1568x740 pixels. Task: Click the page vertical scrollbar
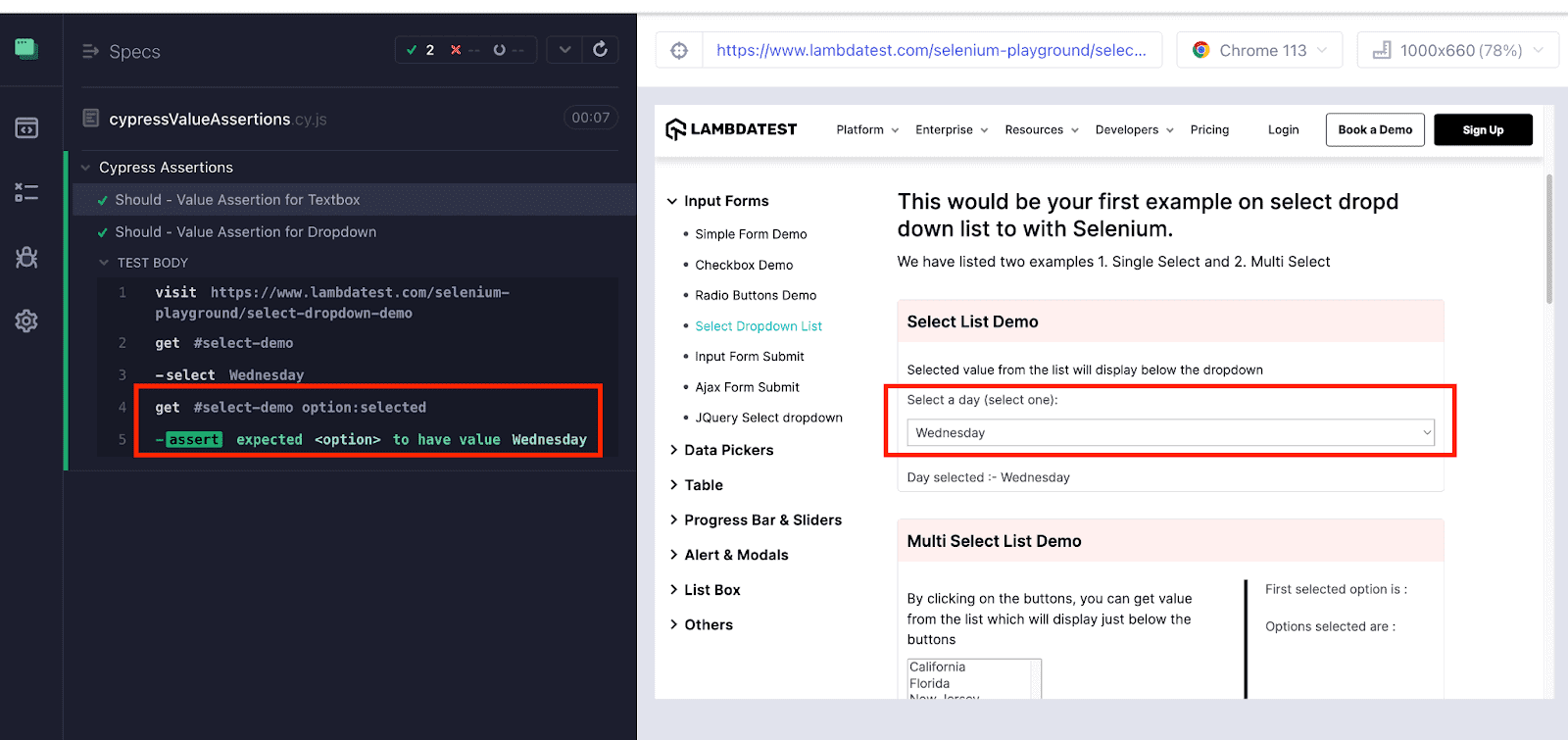1548,239
